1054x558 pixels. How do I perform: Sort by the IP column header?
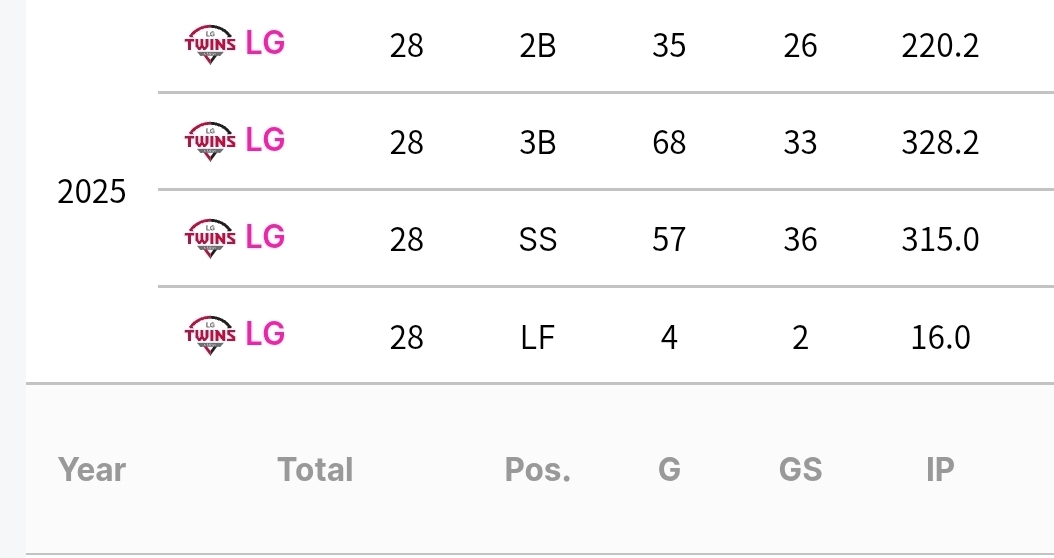pyautogui.click(x=940, y=469)
